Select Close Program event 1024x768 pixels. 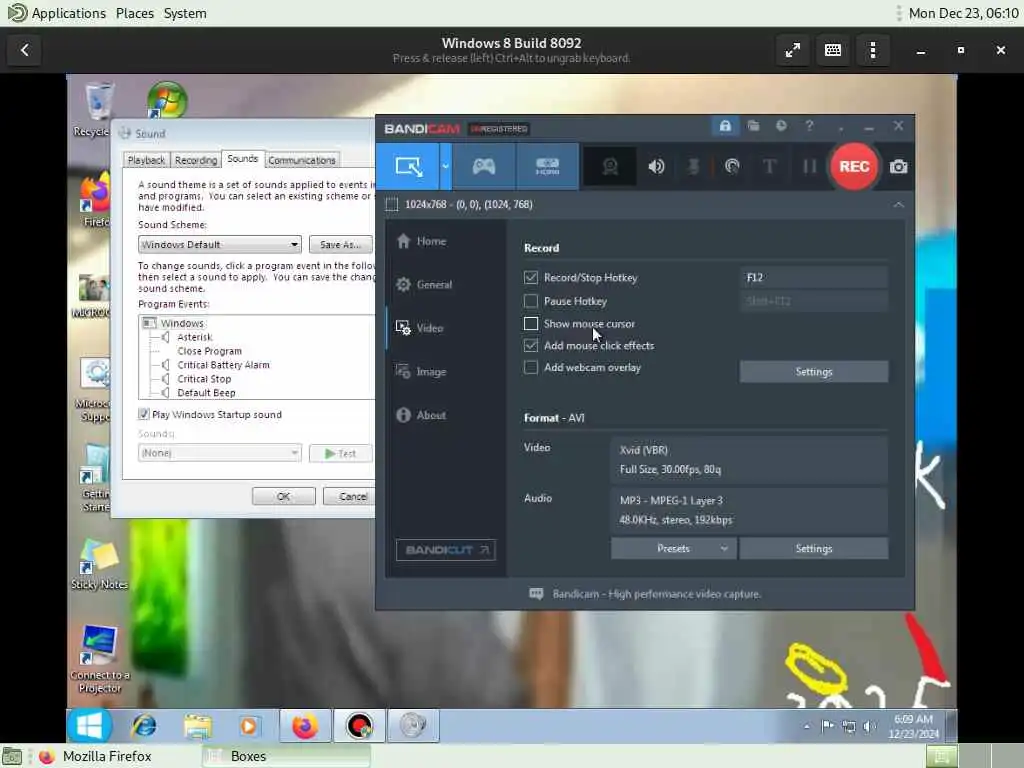(x=209, y=351)
